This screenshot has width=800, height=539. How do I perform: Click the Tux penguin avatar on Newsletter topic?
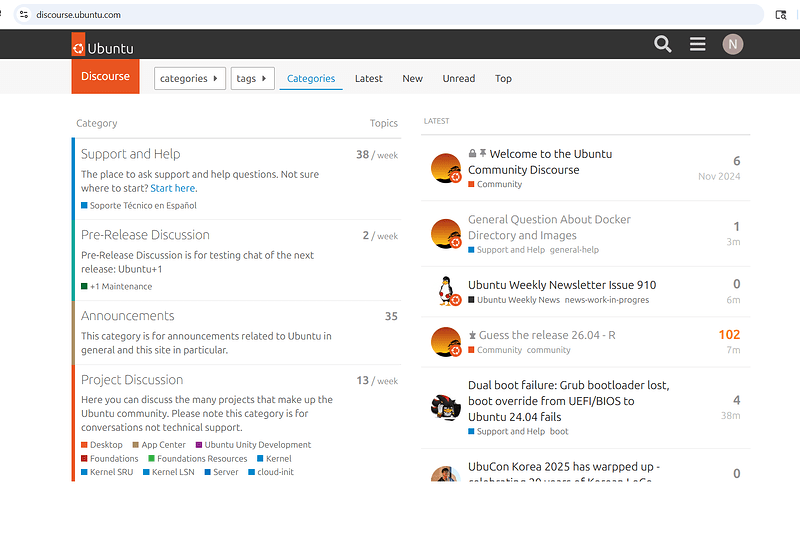446,291
